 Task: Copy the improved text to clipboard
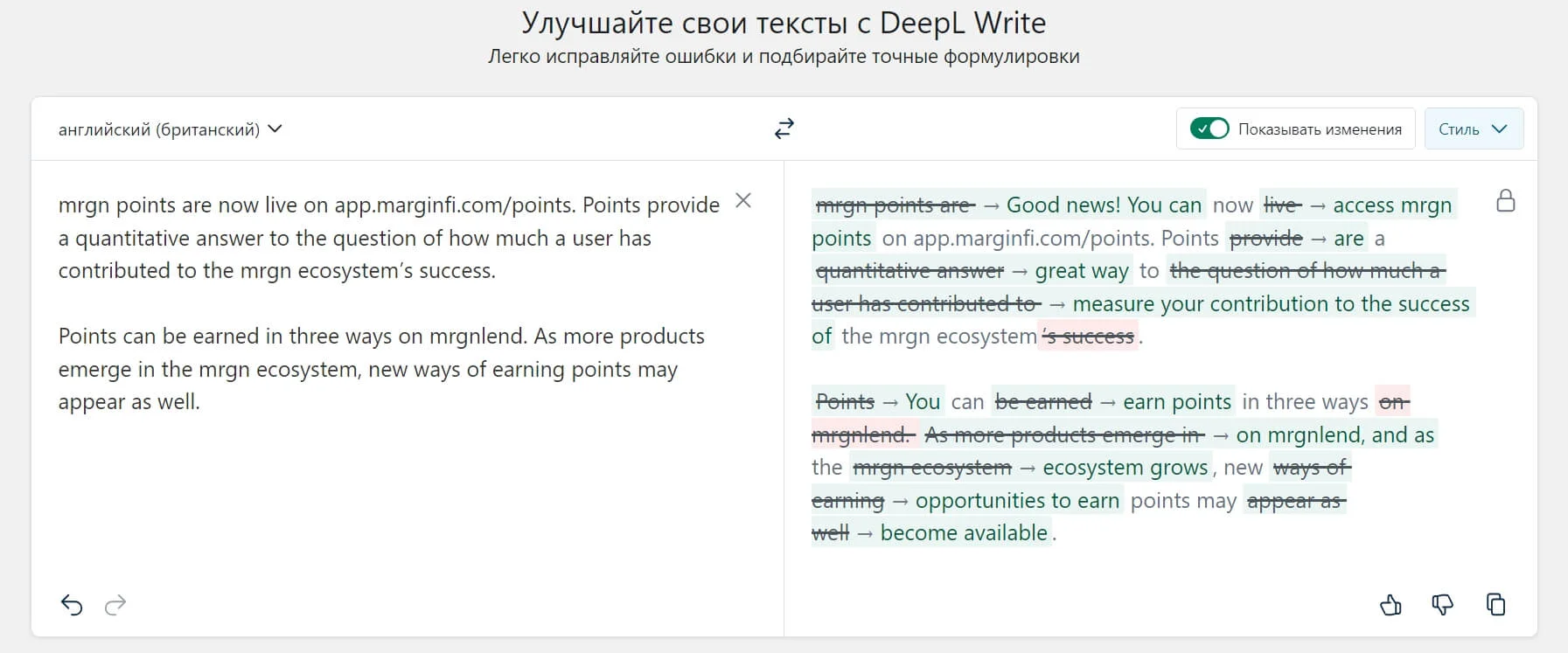pos(1496,605)
